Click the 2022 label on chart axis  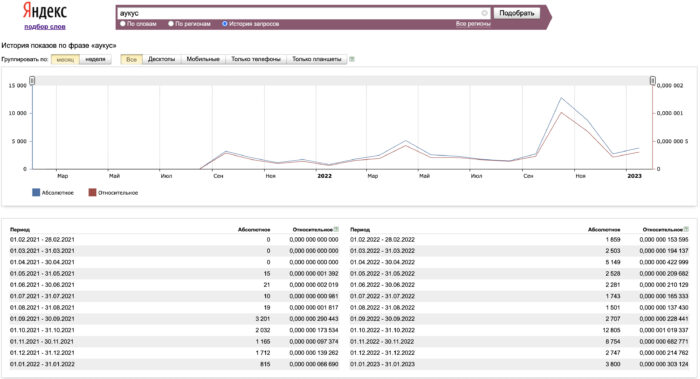click(325, 176)
